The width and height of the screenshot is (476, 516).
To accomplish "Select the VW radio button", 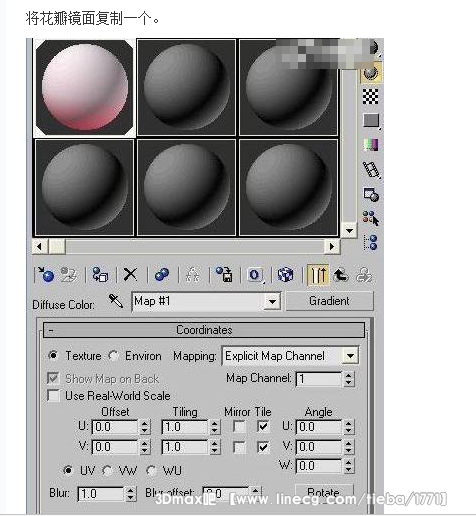I will click(107, 471).
